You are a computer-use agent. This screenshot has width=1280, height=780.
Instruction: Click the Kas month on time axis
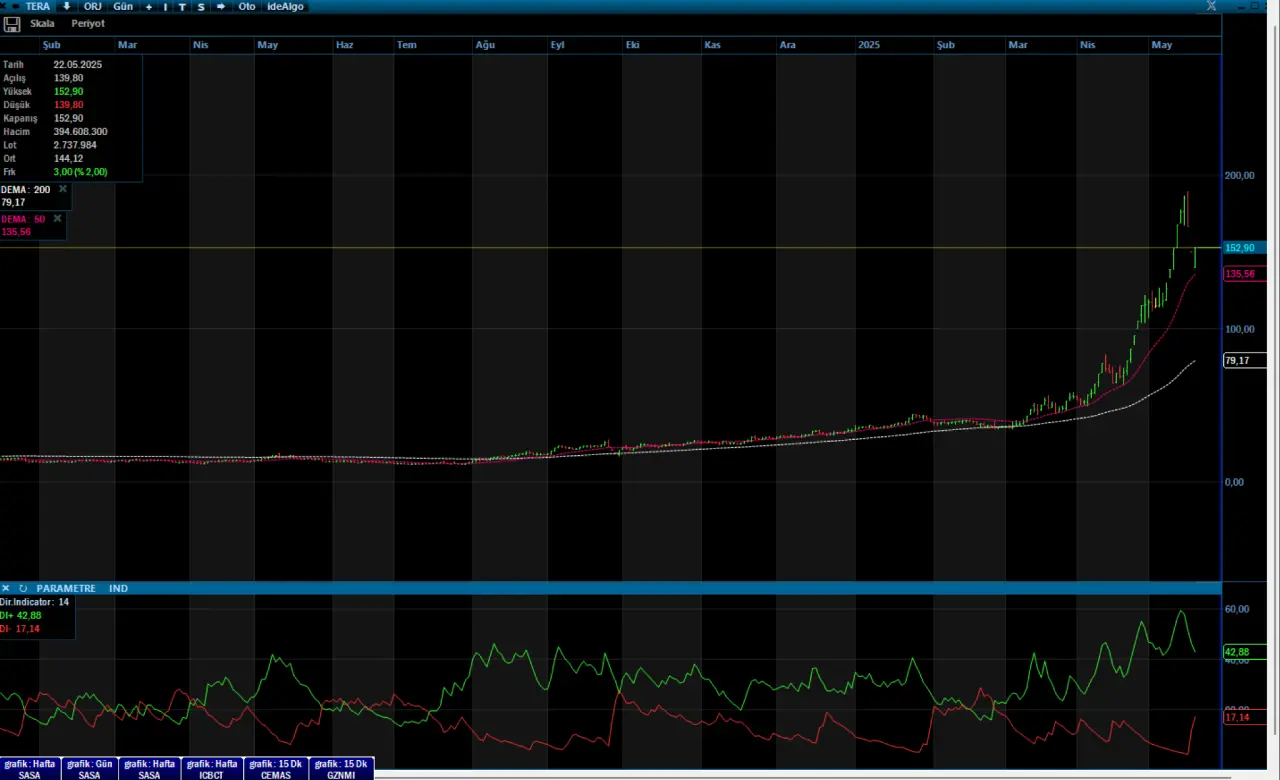click(712, 45)
